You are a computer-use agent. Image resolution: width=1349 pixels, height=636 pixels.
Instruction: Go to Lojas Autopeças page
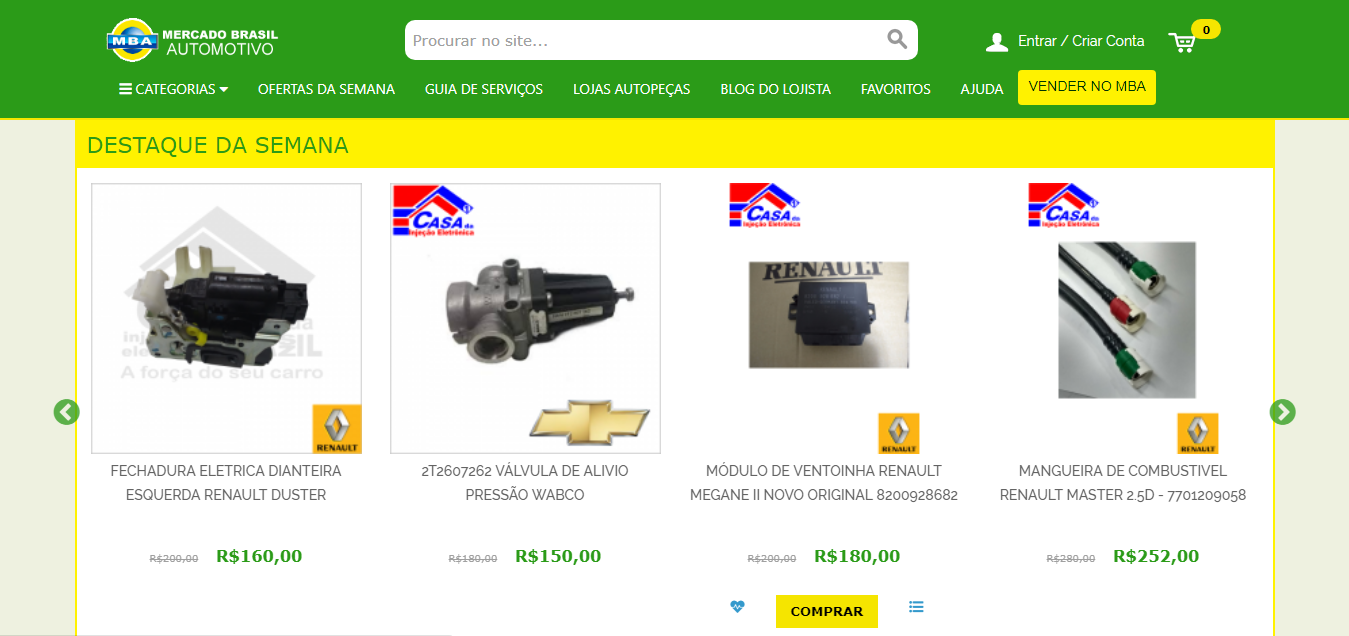coord(631,89)
